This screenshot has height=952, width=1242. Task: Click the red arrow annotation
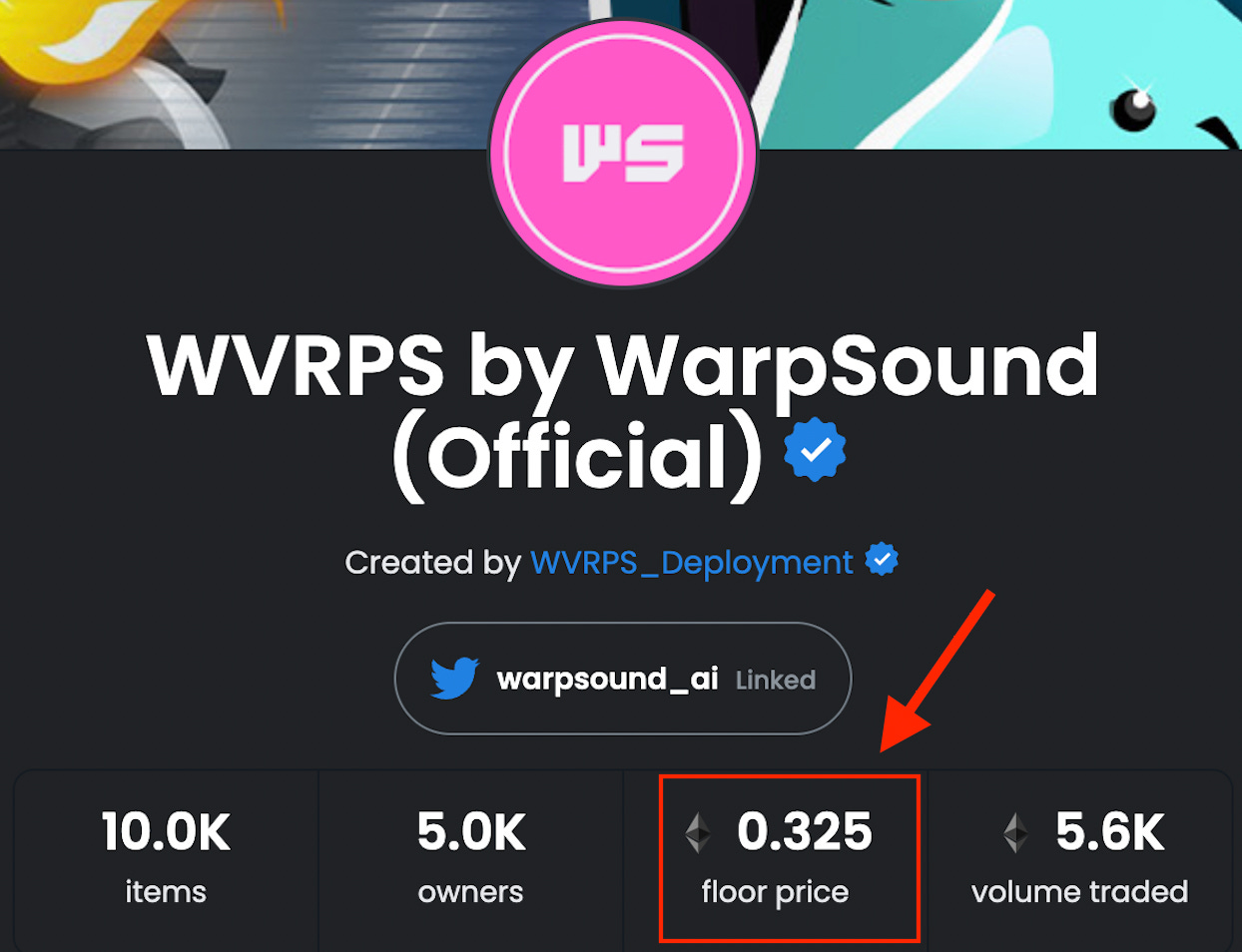click(936, 672)
